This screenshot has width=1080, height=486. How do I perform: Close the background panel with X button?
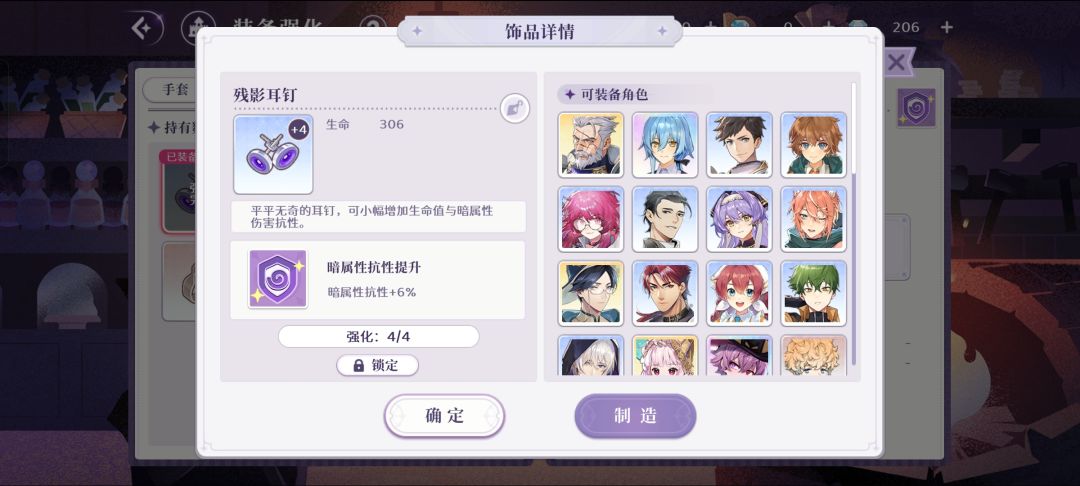click(x=895, y=63)
